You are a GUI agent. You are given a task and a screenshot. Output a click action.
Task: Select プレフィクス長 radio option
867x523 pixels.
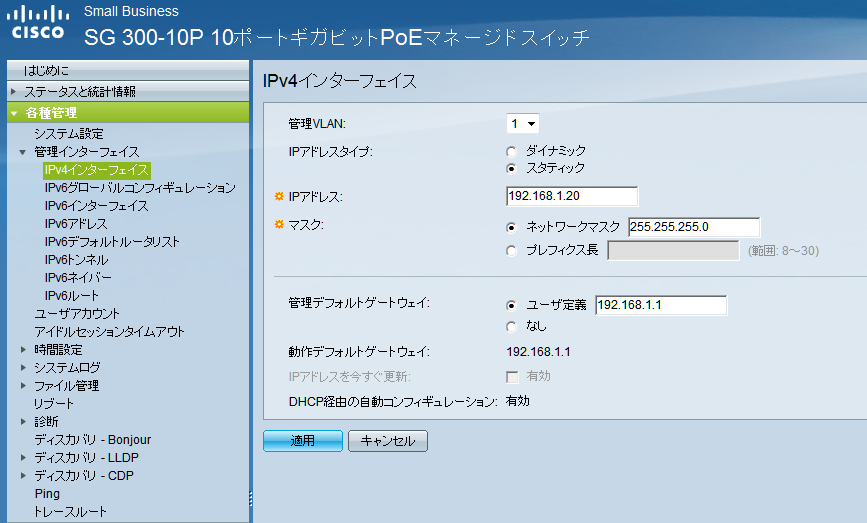click(511, 251)
